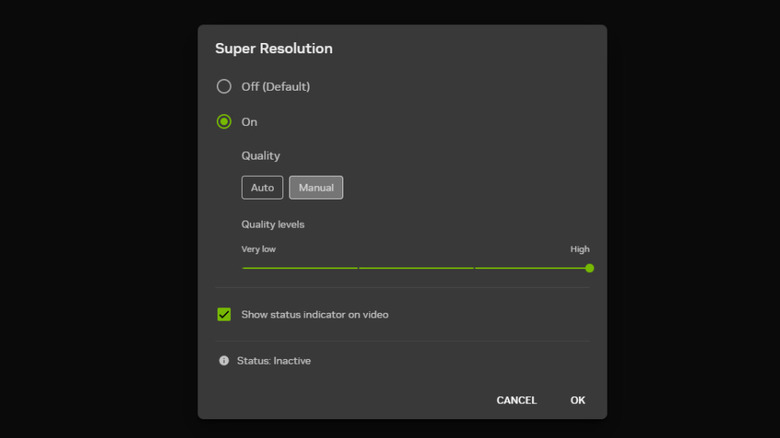
Task: Click the "Show status indicator on video" label
Action: [315, 315]
